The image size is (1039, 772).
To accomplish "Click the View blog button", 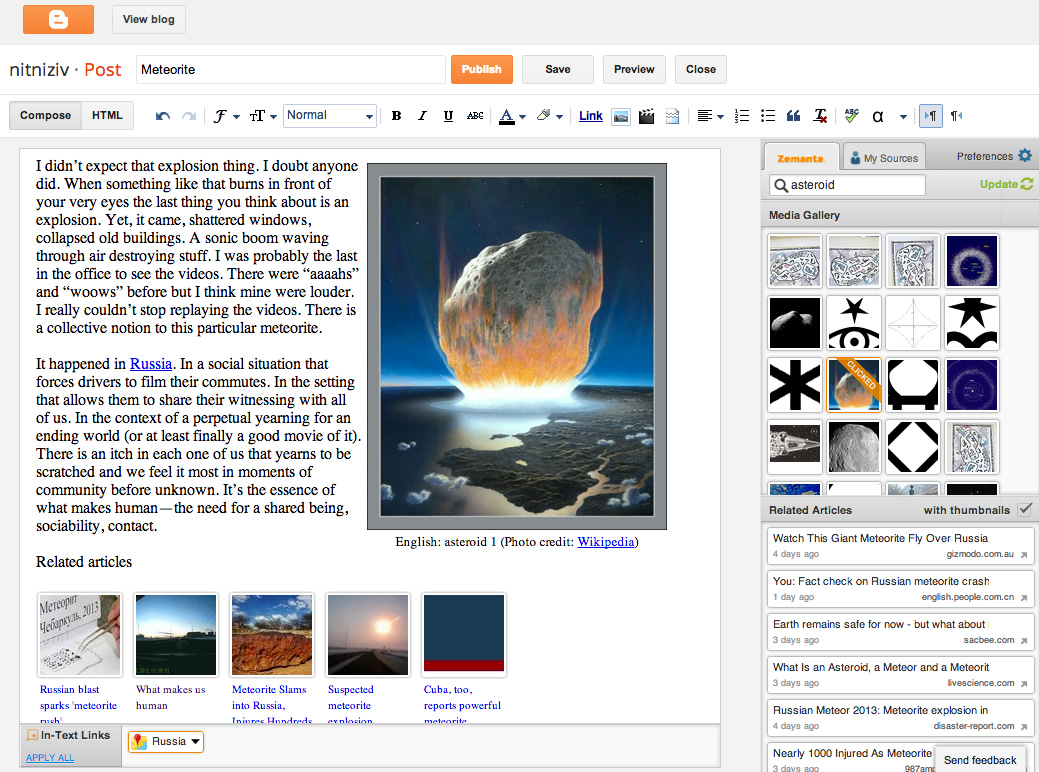I will tap(148, 19).
